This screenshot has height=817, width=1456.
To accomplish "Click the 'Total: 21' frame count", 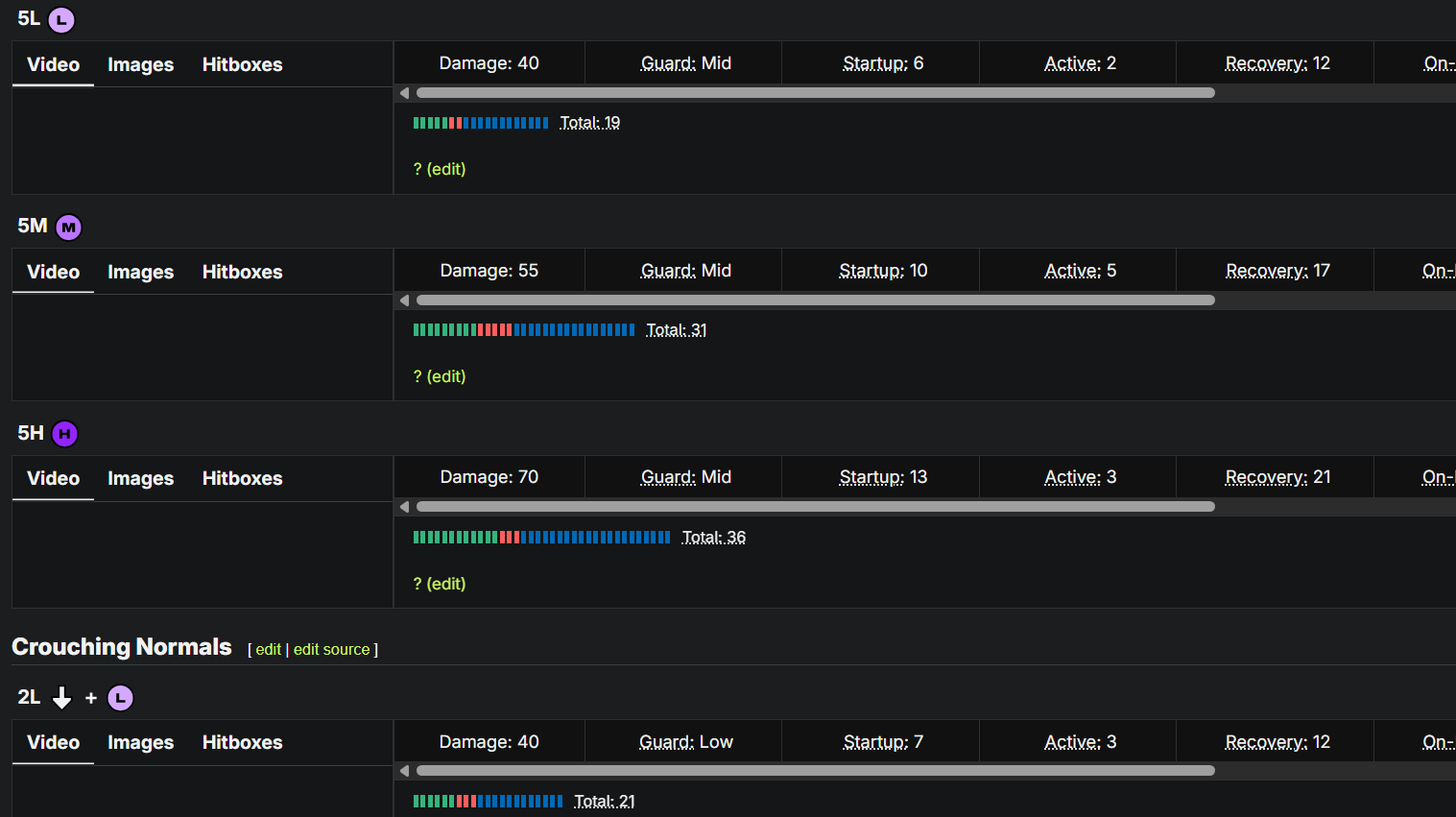I will coord(605,802).
